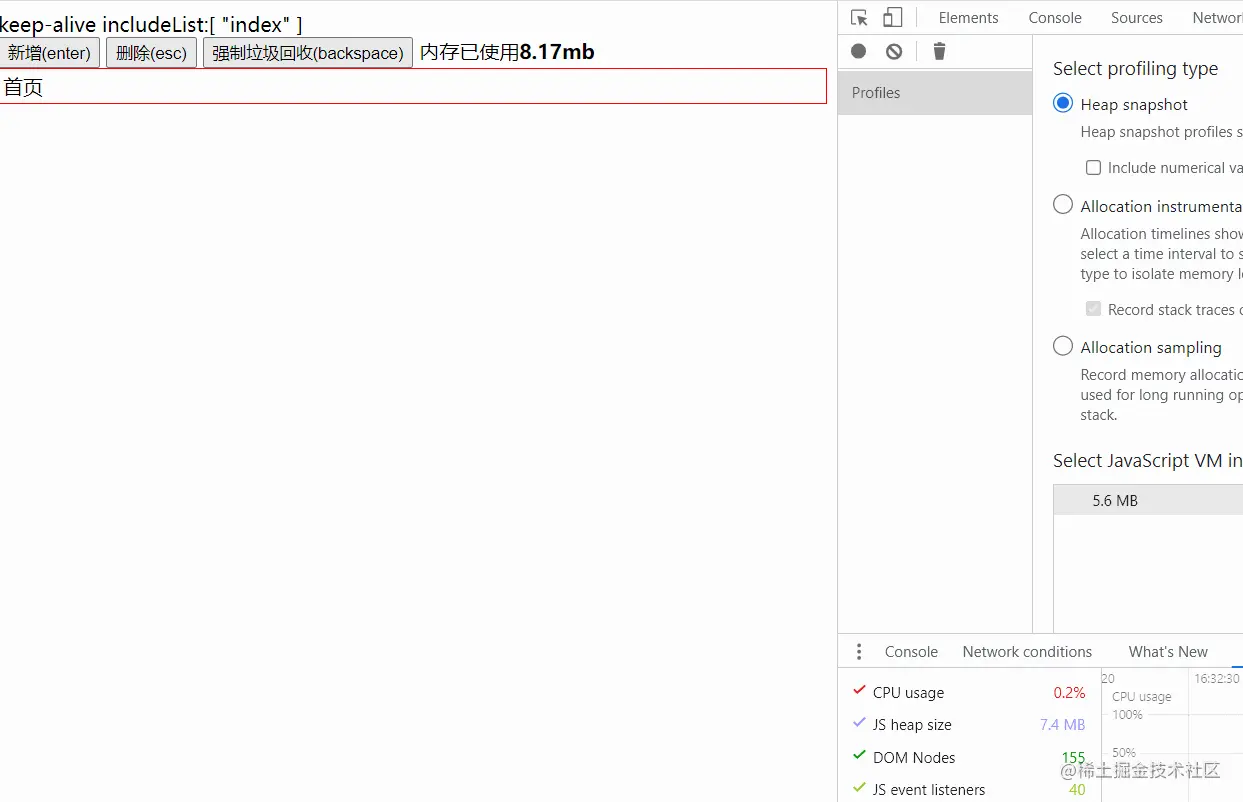This screenshot has height=802, width=1243.
Task: Click the 155 DOM Nodes value
Action: (x=1073, y=758)
